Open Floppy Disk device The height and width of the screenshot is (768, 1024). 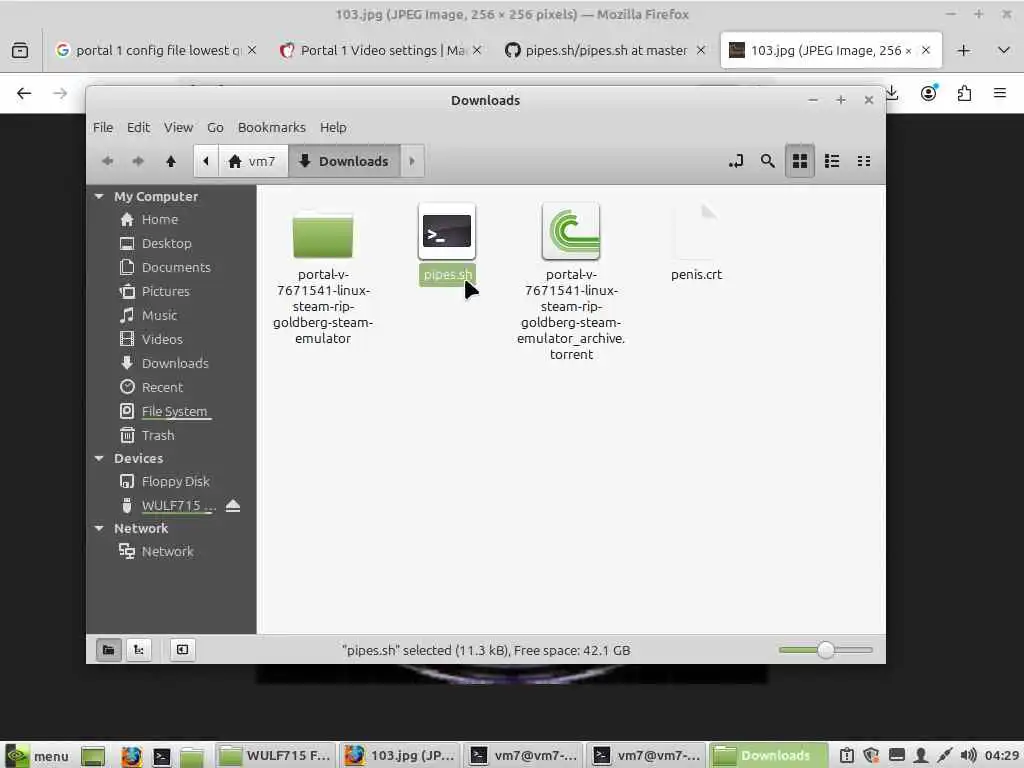(176, 481)
